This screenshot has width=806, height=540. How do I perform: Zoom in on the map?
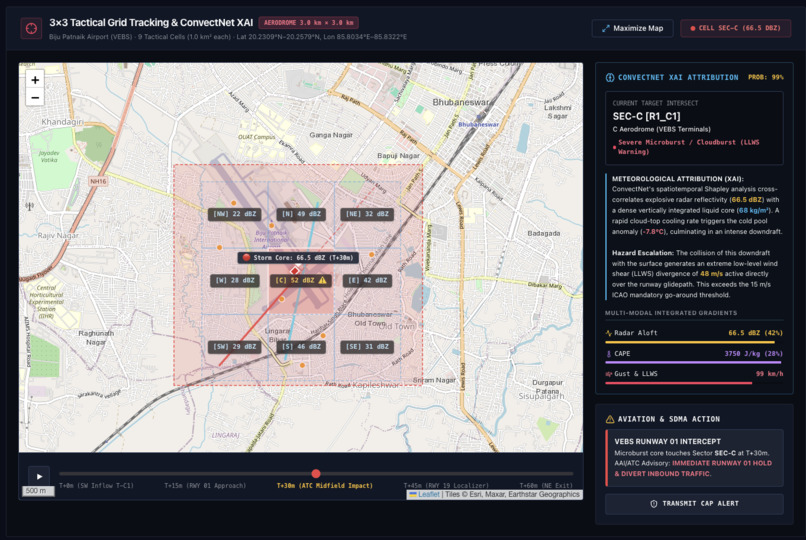click(35, 80)
